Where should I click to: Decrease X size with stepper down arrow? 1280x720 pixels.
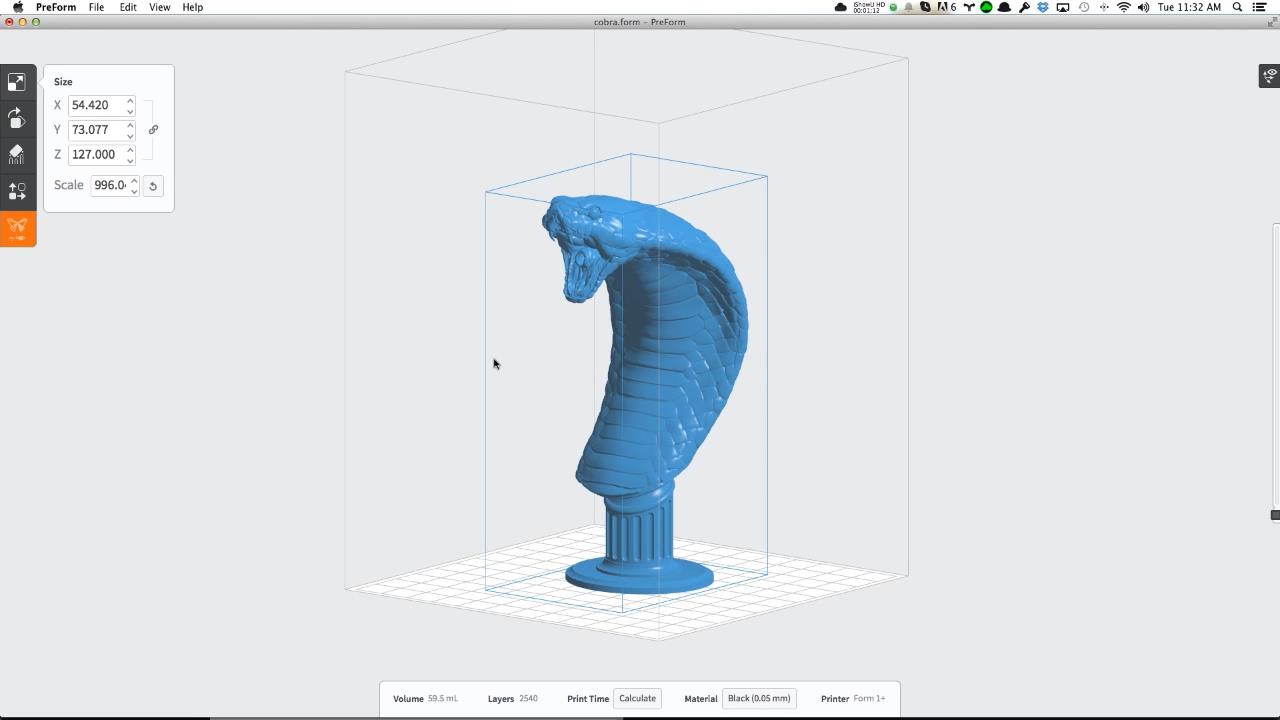tap(130, 110)
